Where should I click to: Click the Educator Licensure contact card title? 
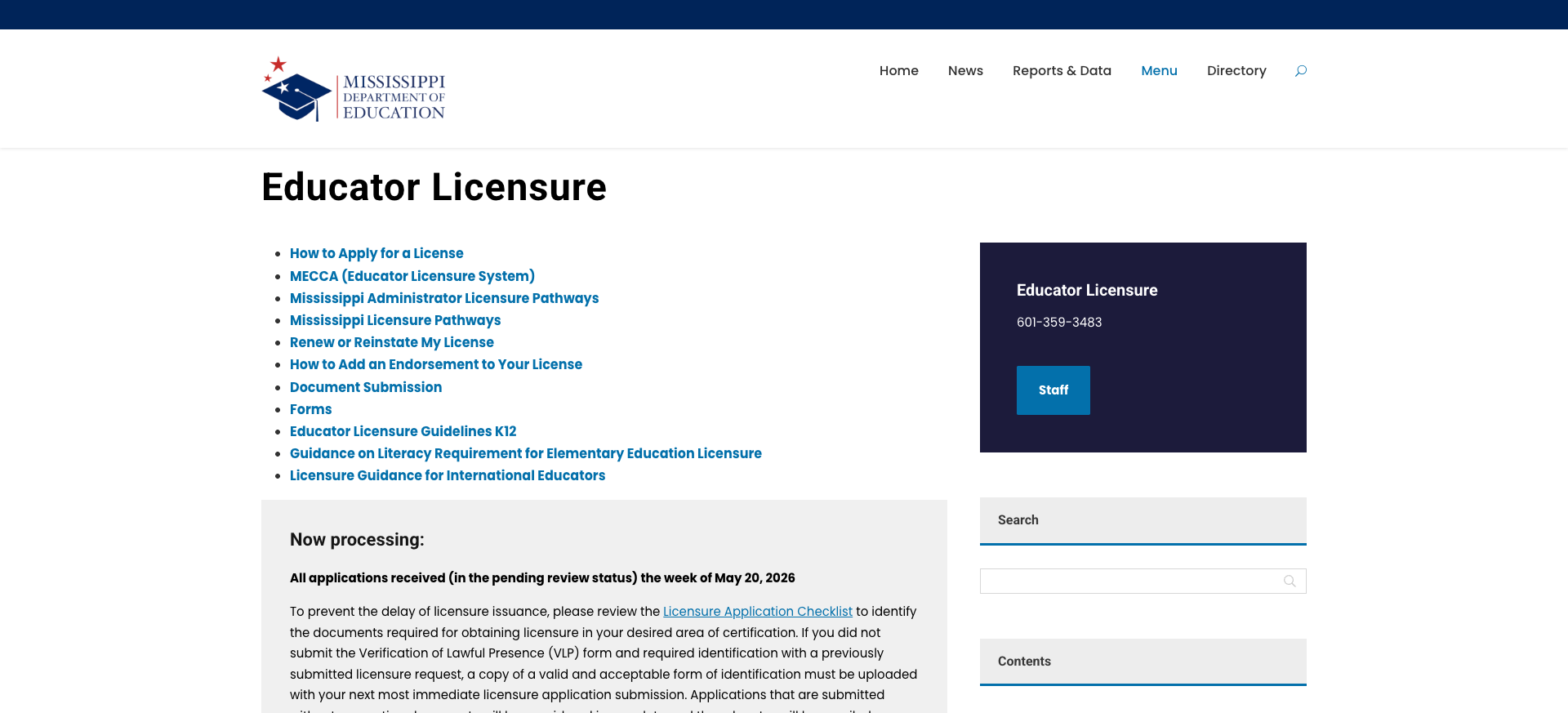coord(1087,291)
